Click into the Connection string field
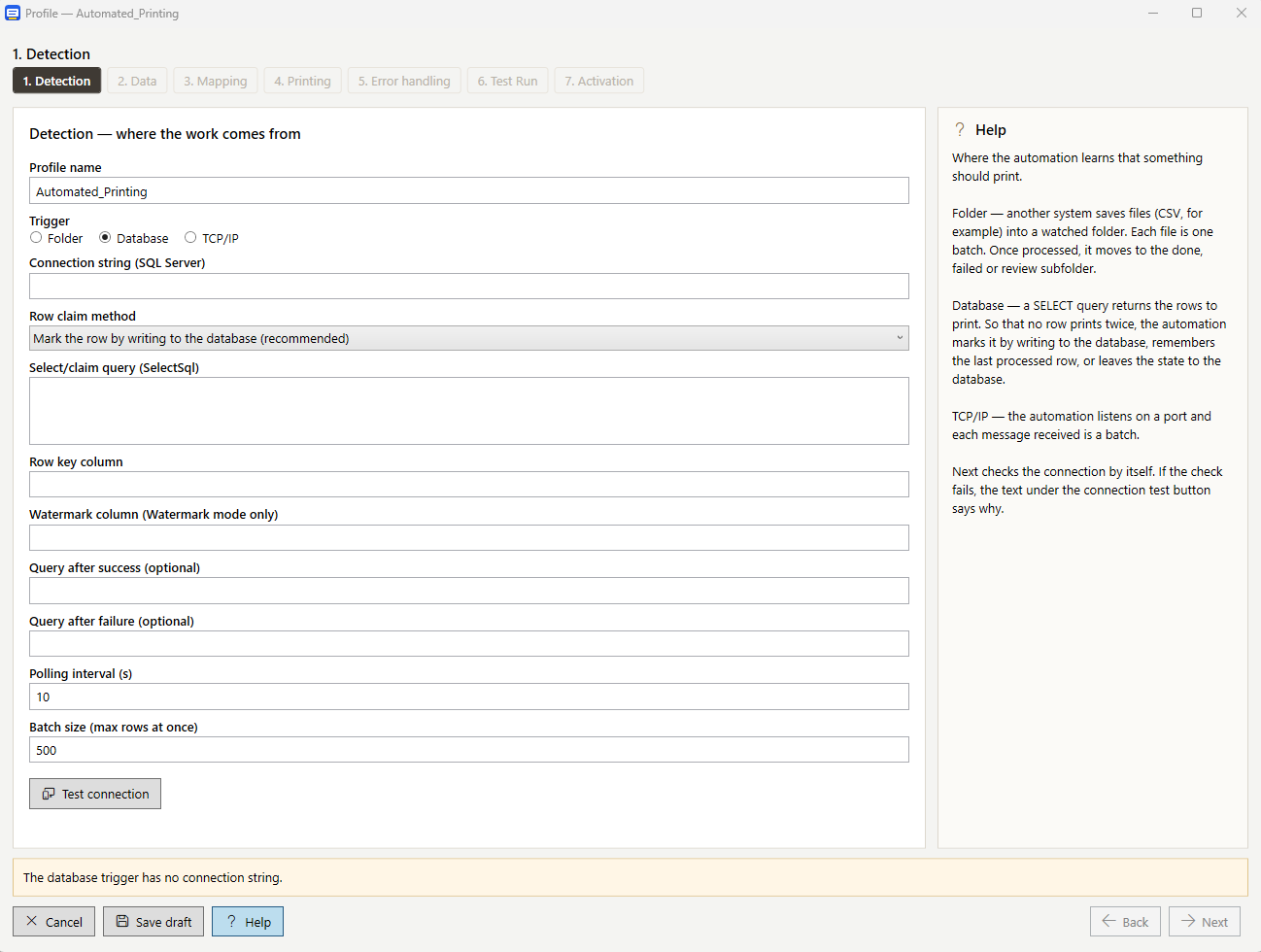The height and width of the screenshot is (952, 1261). point(469,286)
